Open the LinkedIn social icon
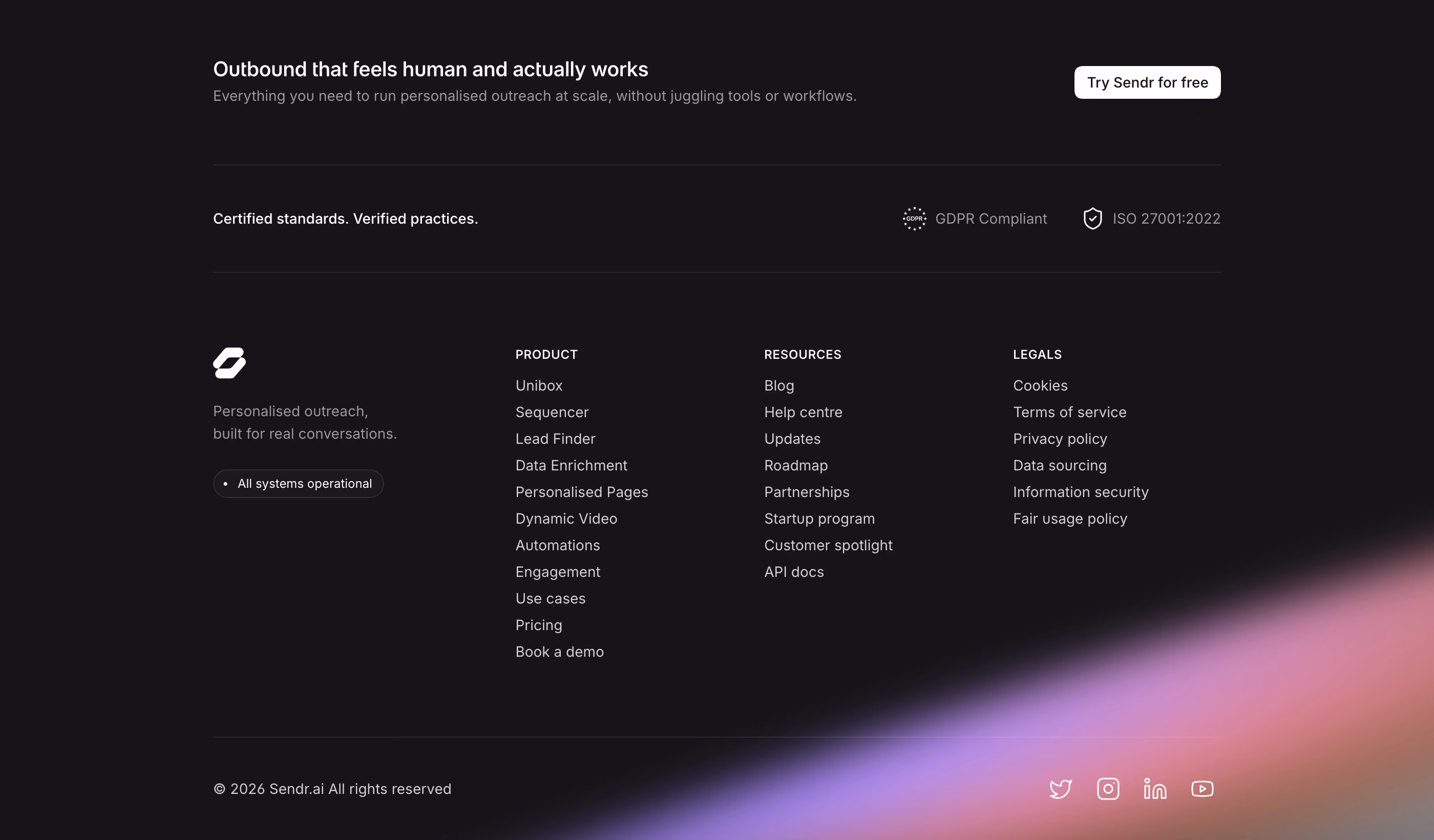The image size is (1434, 840). 1155,789
